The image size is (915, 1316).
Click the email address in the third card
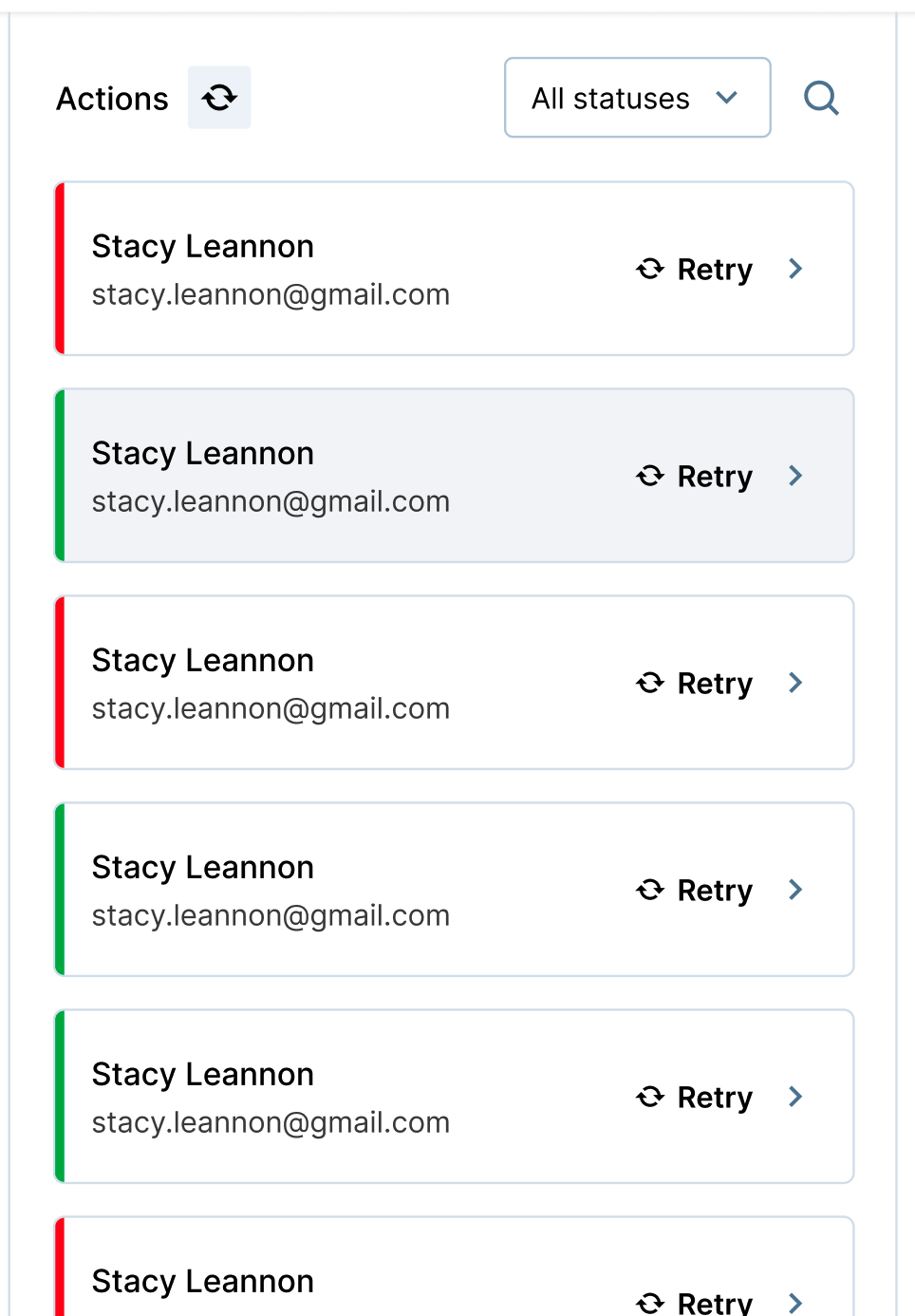[x=271, y=708]
